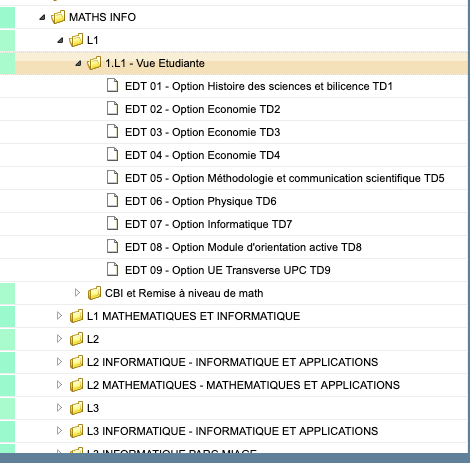Click the L3 folder icon
The height and width of the screenshot is (463, 470).
pos(76,408)
